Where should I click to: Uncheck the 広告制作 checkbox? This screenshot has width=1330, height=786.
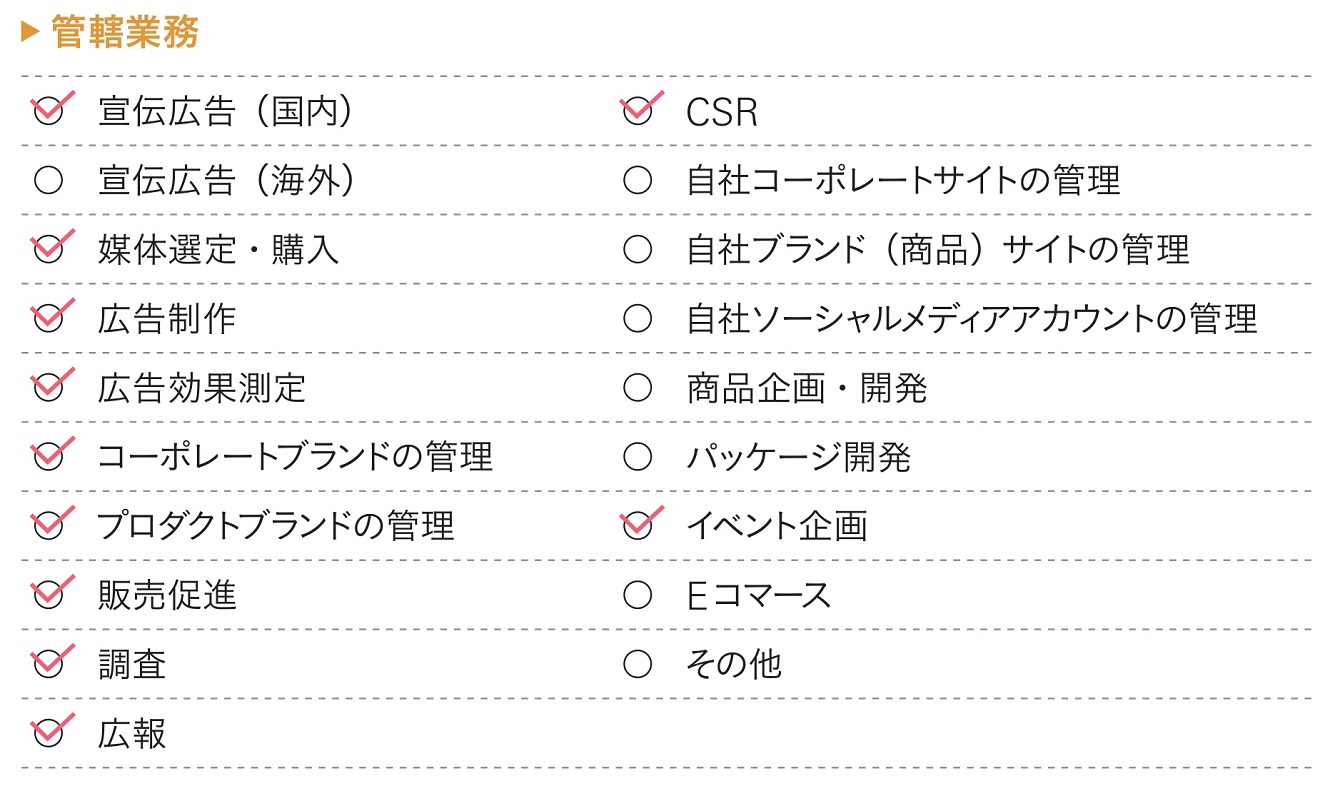pyautogui.click(x=49, y=318)
